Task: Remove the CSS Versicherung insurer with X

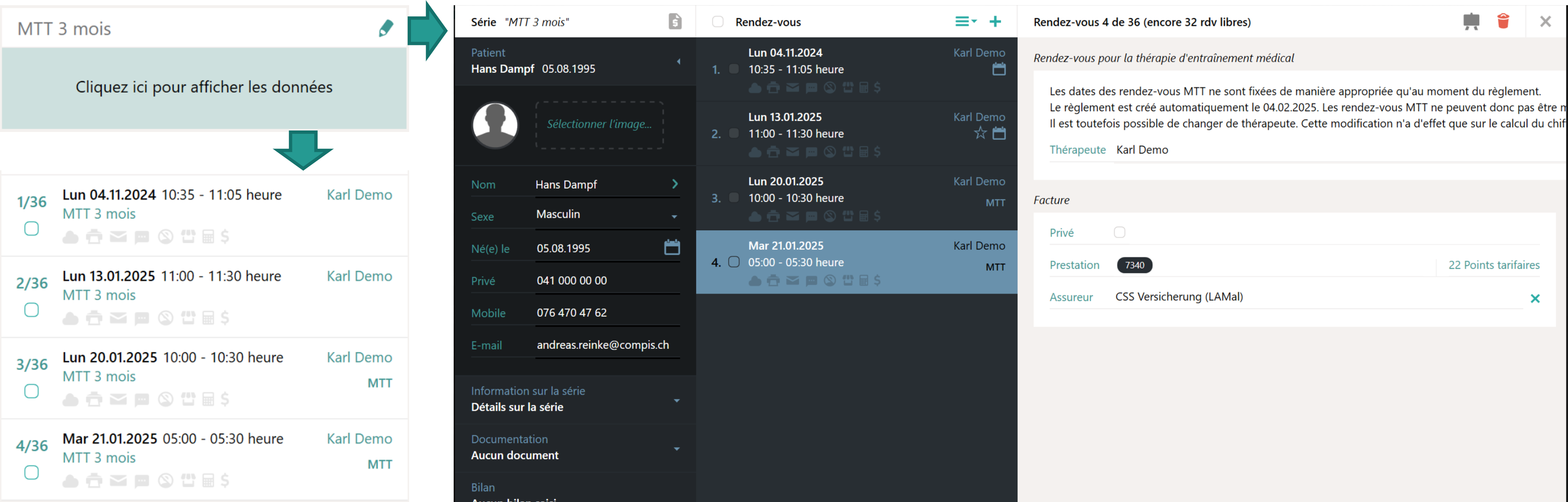Action: click(x=1534, y=298)
